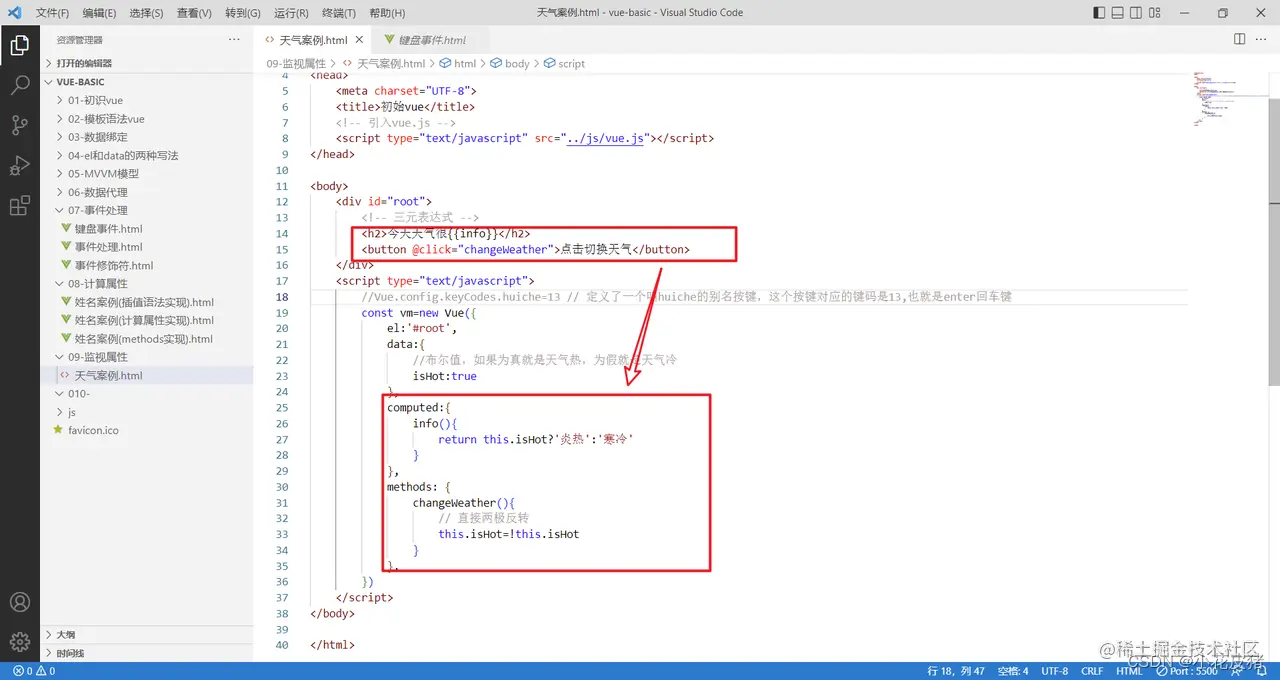
Task: Open the 编辑(E) menu
Action: tap(99, 13)
